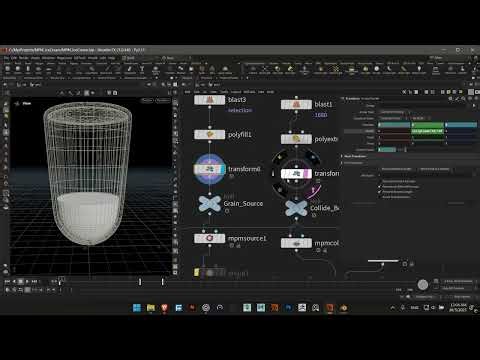This screenshot has width=480, height=360.
Task: Jump to first frame of timeline
Action: click(x=7, y=282)
